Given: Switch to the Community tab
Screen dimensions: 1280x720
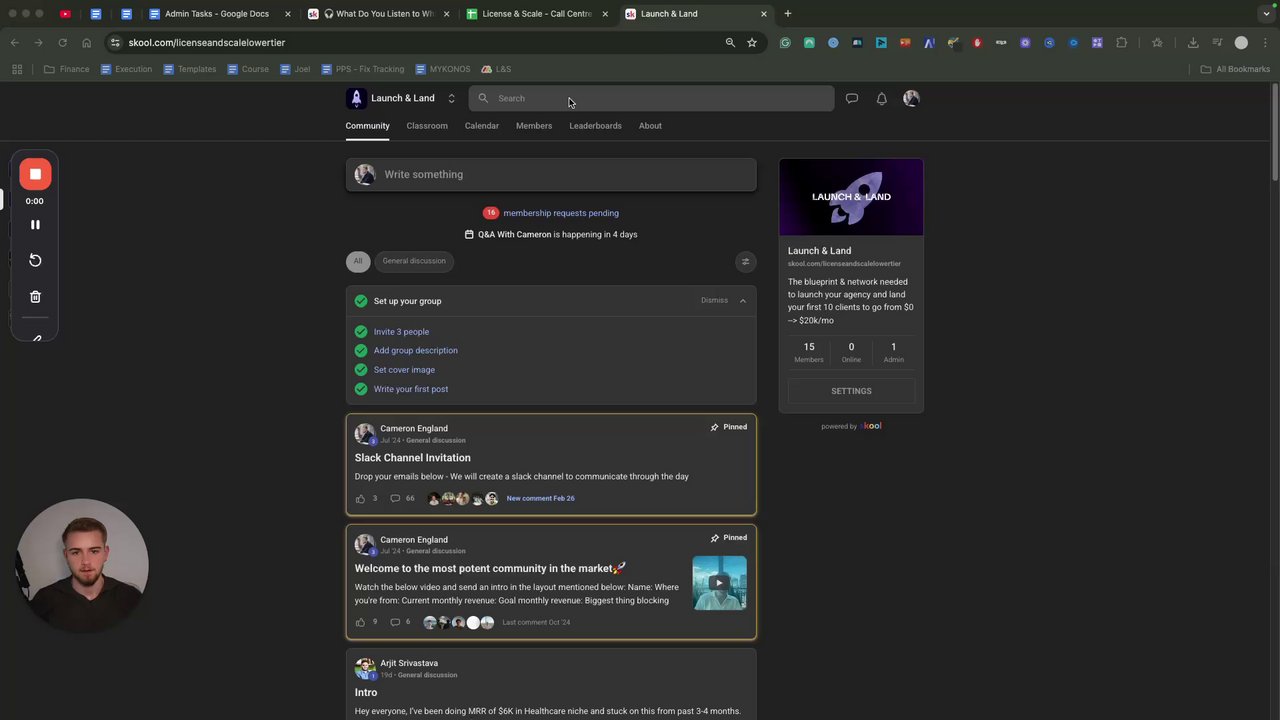Looking at the screenshot, I should coord(367,126).
